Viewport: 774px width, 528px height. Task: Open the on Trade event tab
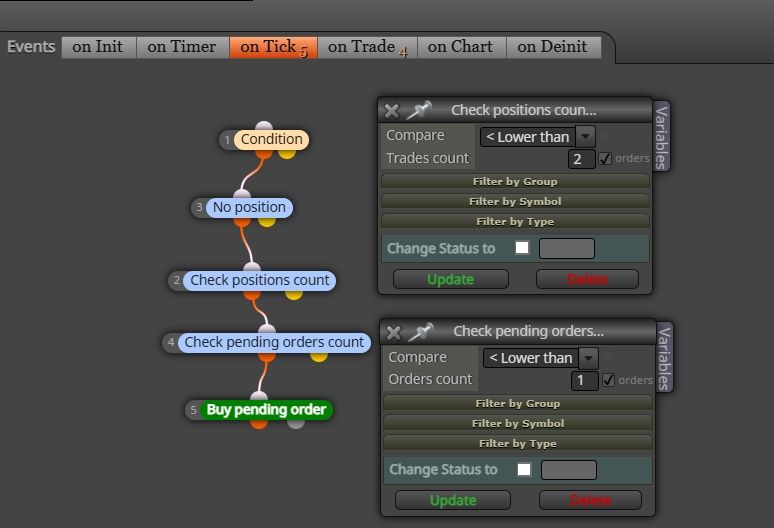pyautogui.click(x=367, y=47)
